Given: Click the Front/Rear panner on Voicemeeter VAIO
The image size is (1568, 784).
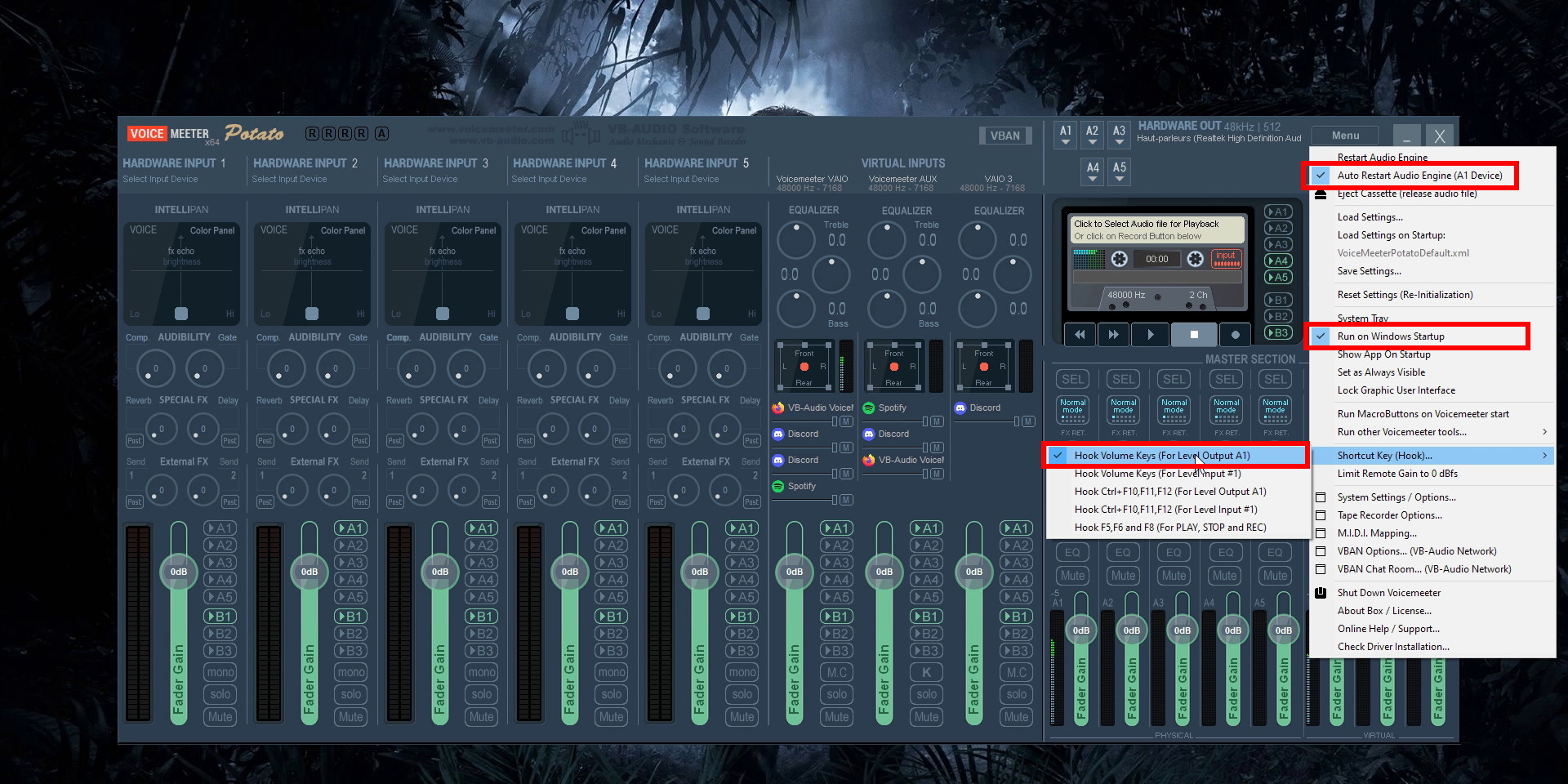Looking at the screenshot, I should pos(805,367).
